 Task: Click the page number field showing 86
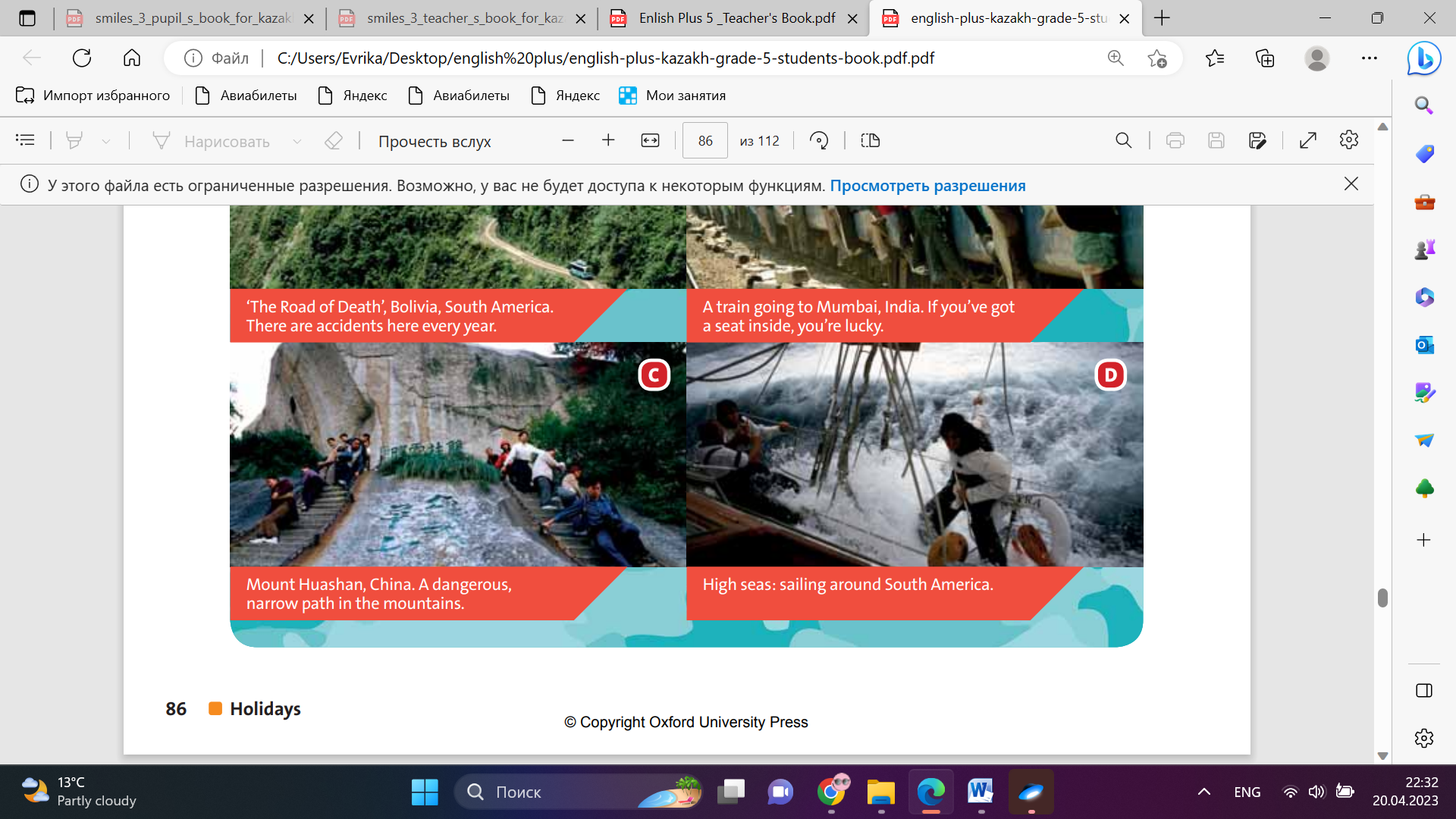point(704,141)
